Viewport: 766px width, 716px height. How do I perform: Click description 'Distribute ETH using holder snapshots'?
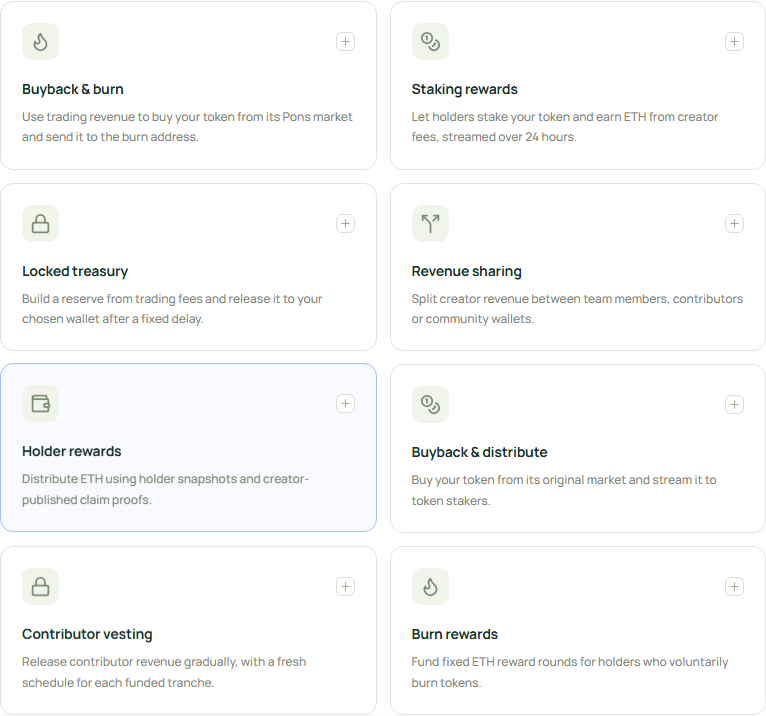coord(166,489)
